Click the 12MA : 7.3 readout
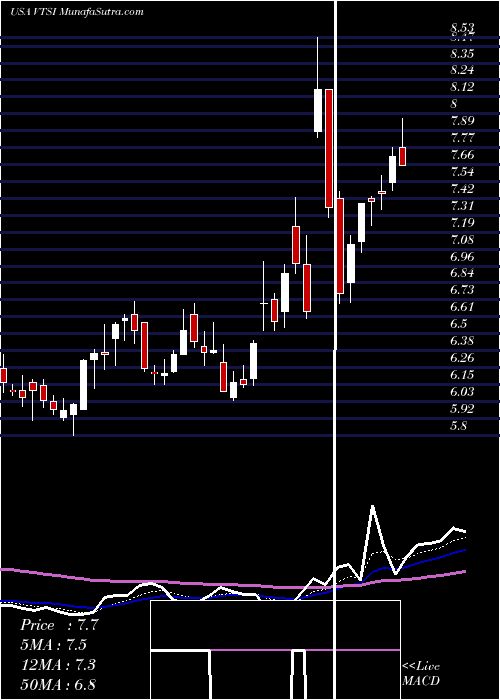The width and height of the screenshot is (500, 700). coord(56,665)
